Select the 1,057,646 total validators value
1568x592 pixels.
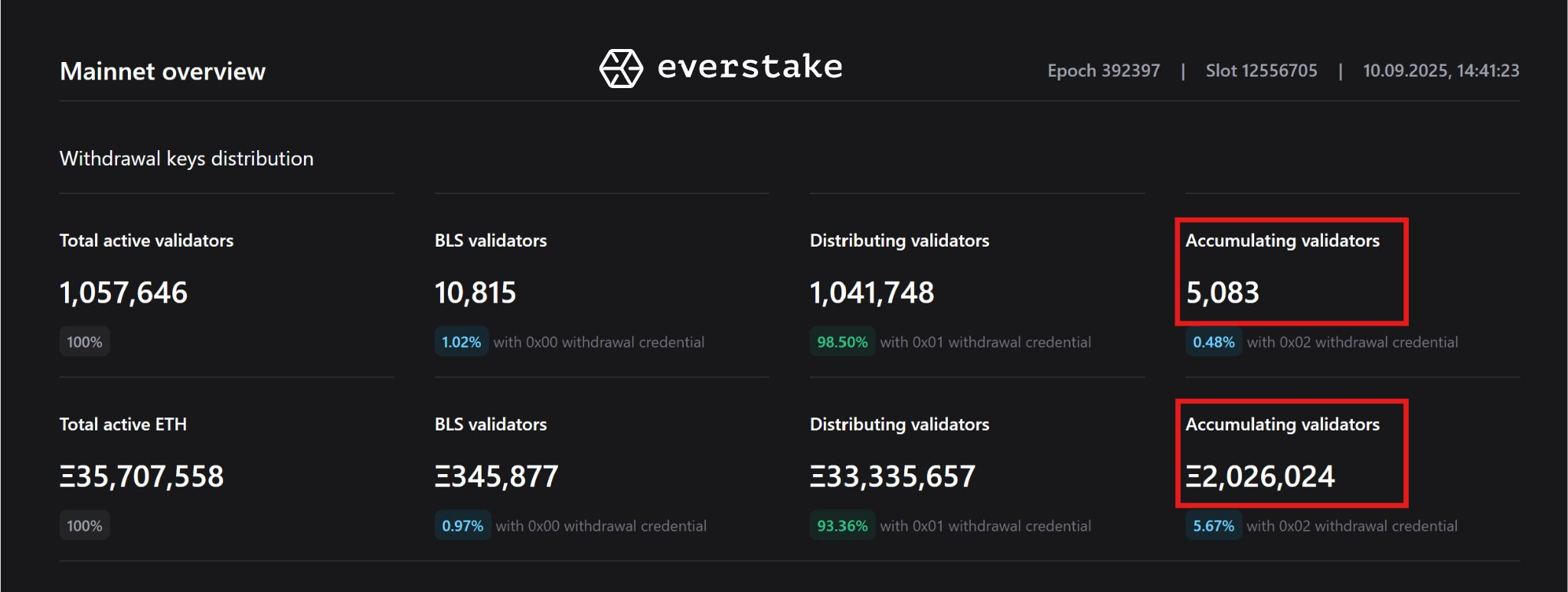pyautogui.click(x=123, y=293)
